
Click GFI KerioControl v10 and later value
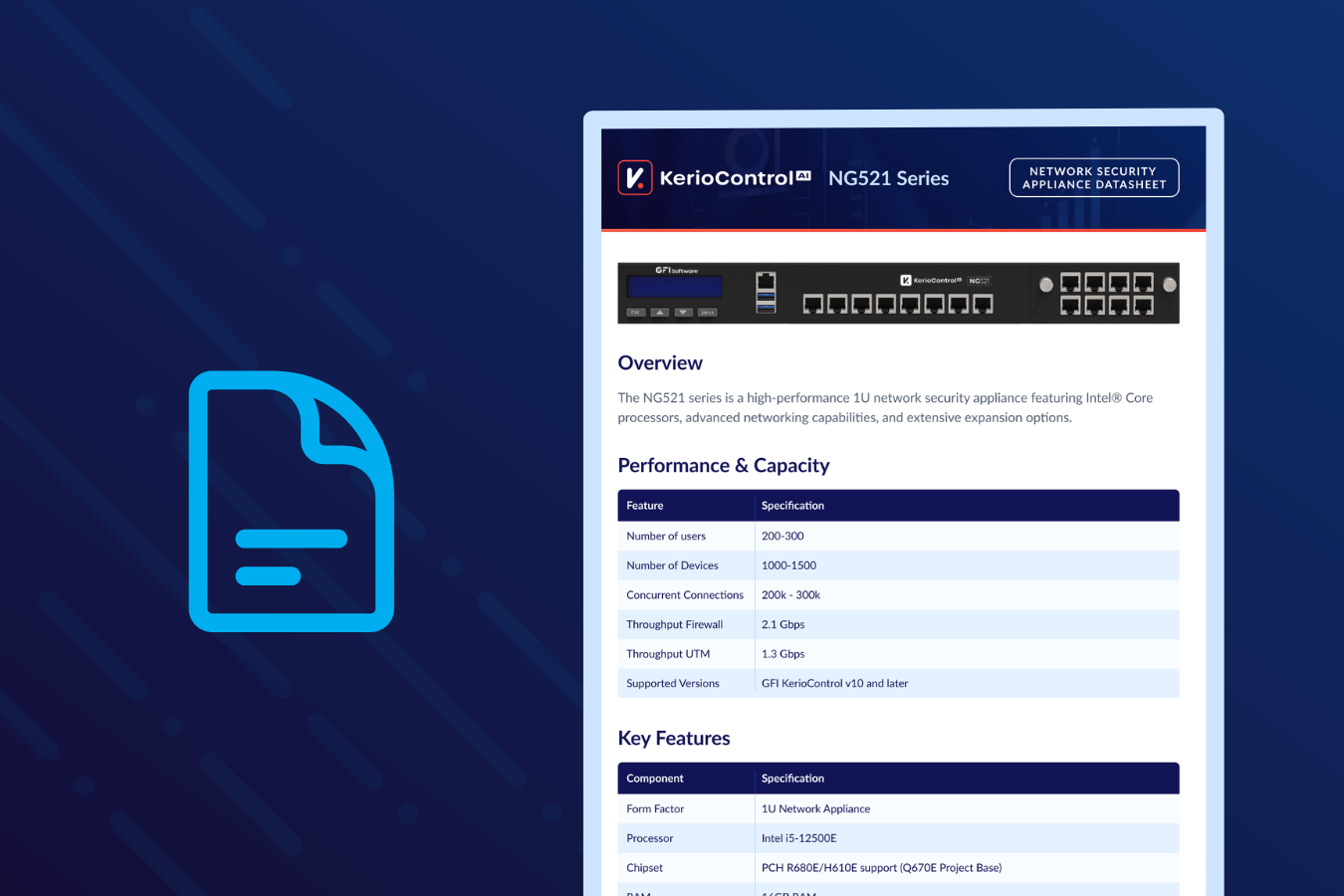tap(834, 684)
